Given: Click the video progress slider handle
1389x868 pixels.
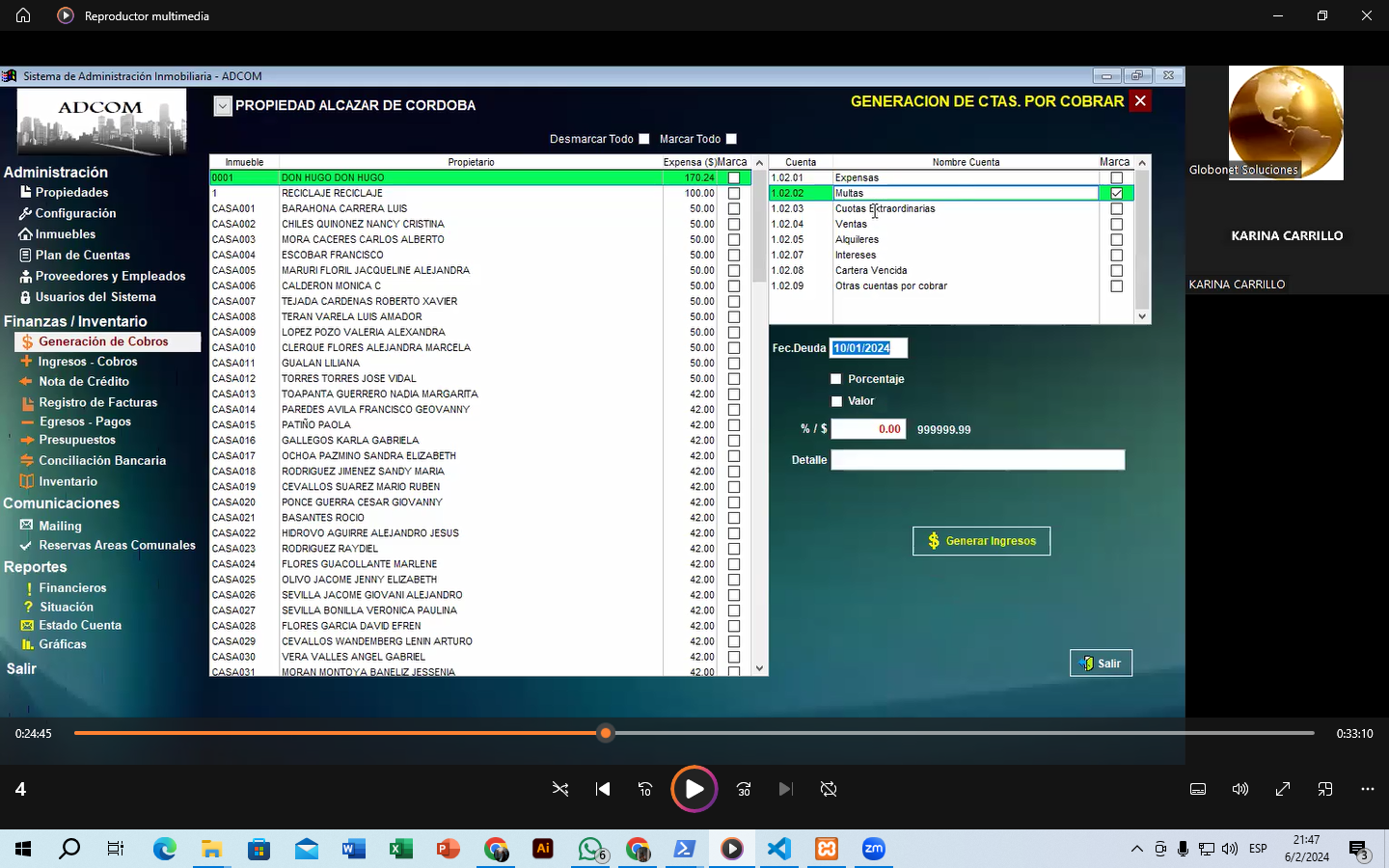Looking at the screenshot, I should pos(606,734).
